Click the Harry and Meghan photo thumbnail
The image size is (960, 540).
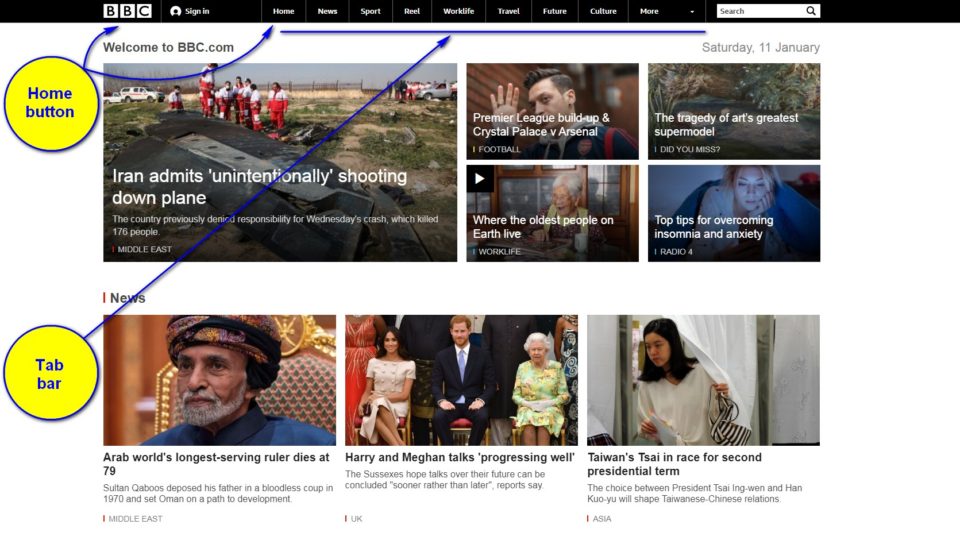[x=461, y=380]
